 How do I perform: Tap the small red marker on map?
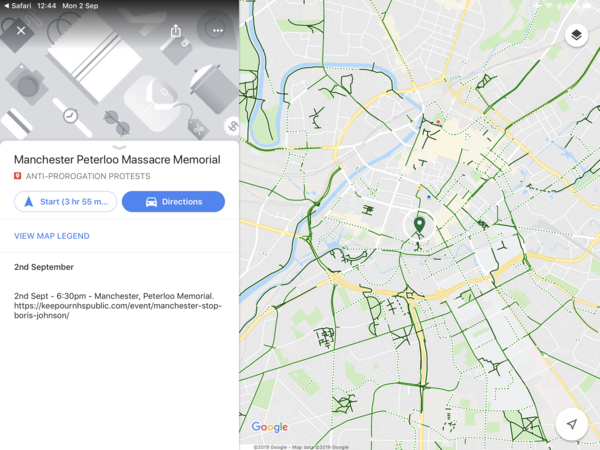437,123
